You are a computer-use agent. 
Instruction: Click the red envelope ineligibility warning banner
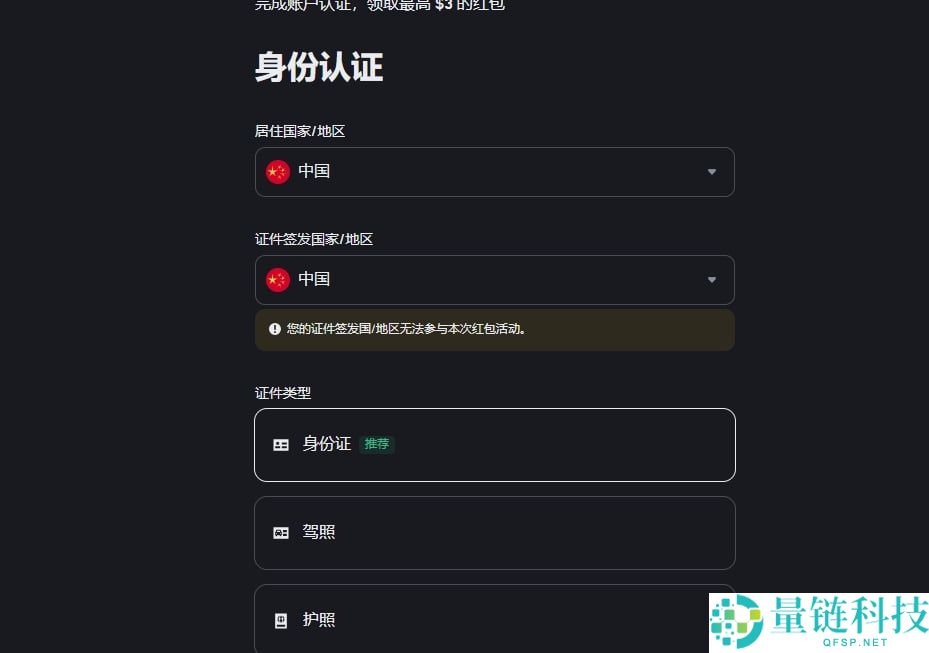click(494, 328)
